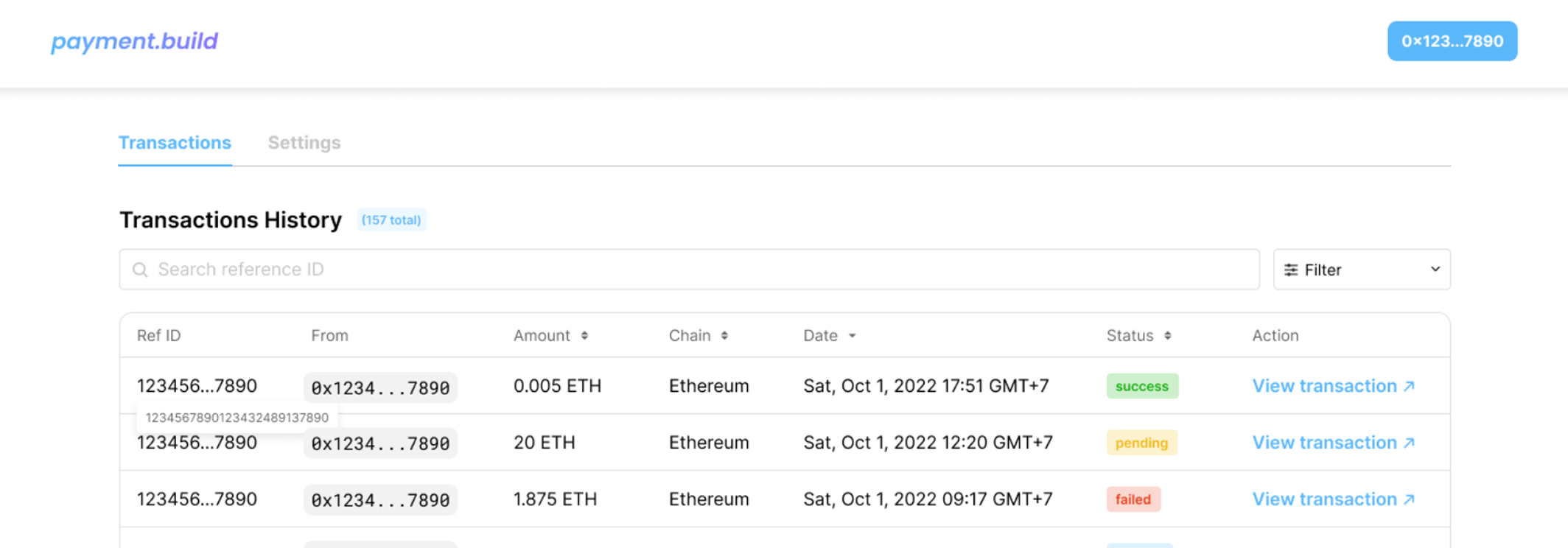Sort by the Date column header

(x=820, y=336)
